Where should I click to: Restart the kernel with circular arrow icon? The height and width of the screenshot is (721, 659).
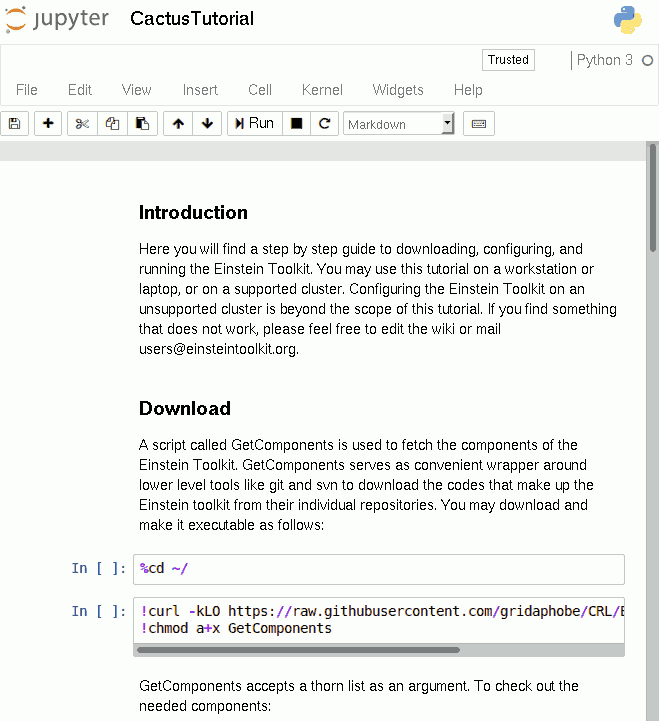[323, 123]
